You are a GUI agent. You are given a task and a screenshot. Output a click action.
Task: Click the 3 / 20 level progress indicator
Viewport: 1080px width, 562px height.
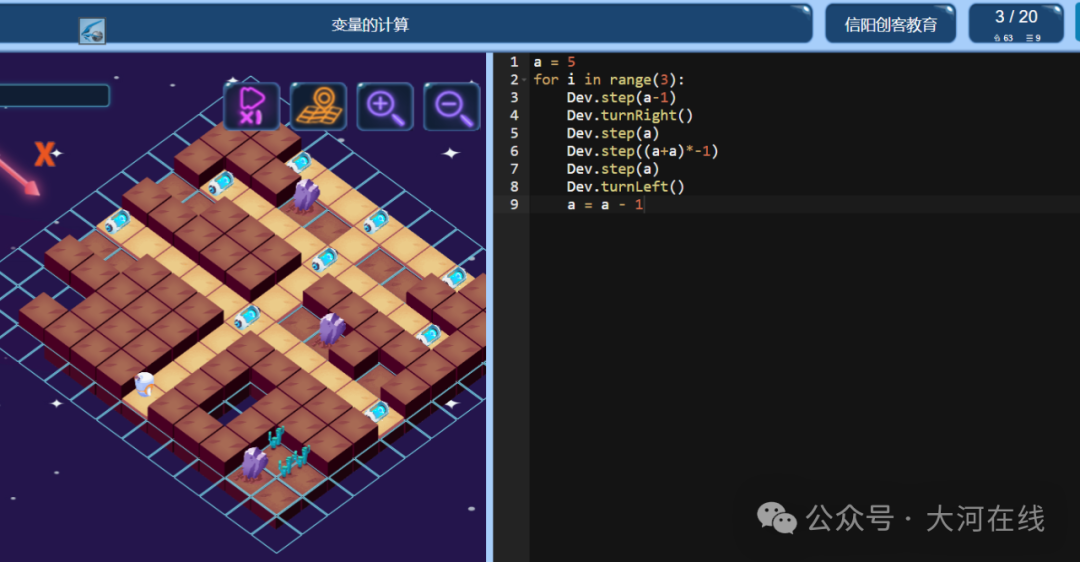tap(1016, 24)
